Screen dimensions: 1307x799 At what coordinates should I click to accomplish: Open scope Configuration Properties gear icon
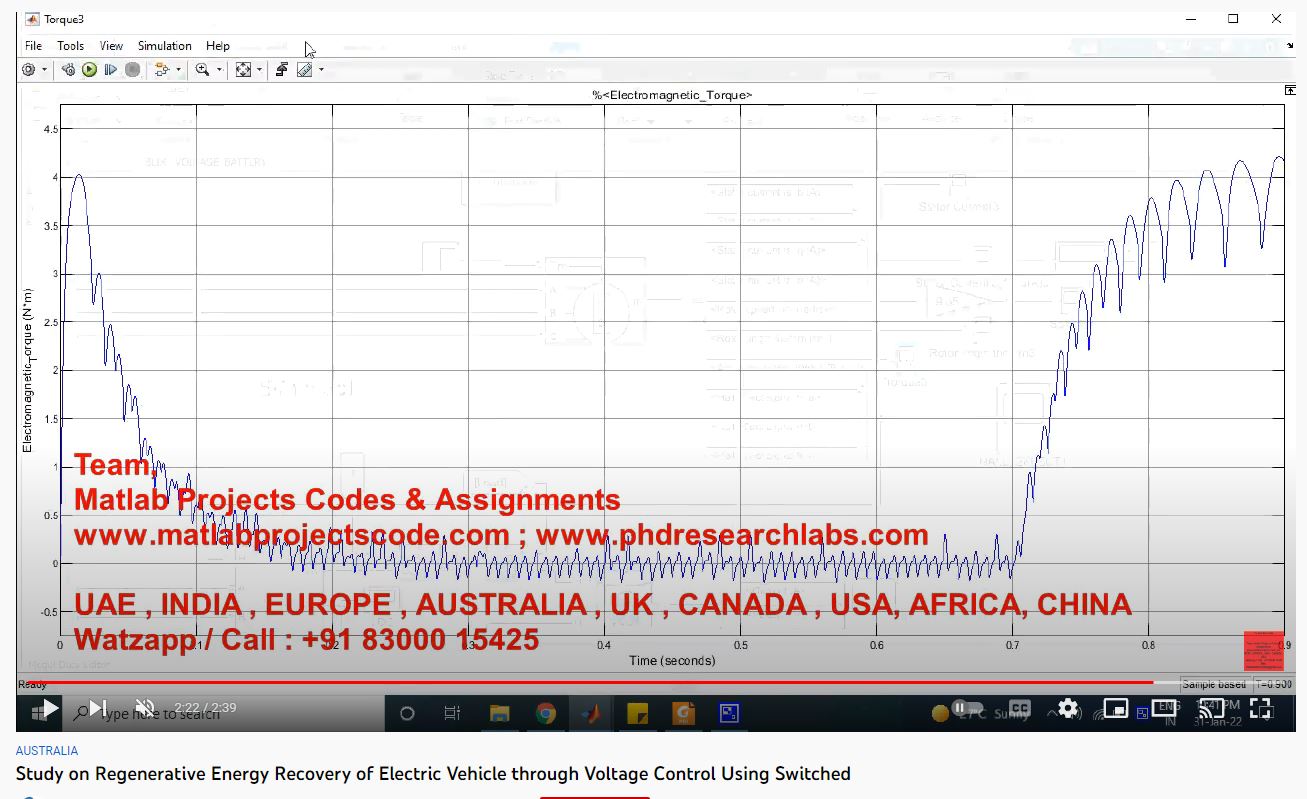28,70
